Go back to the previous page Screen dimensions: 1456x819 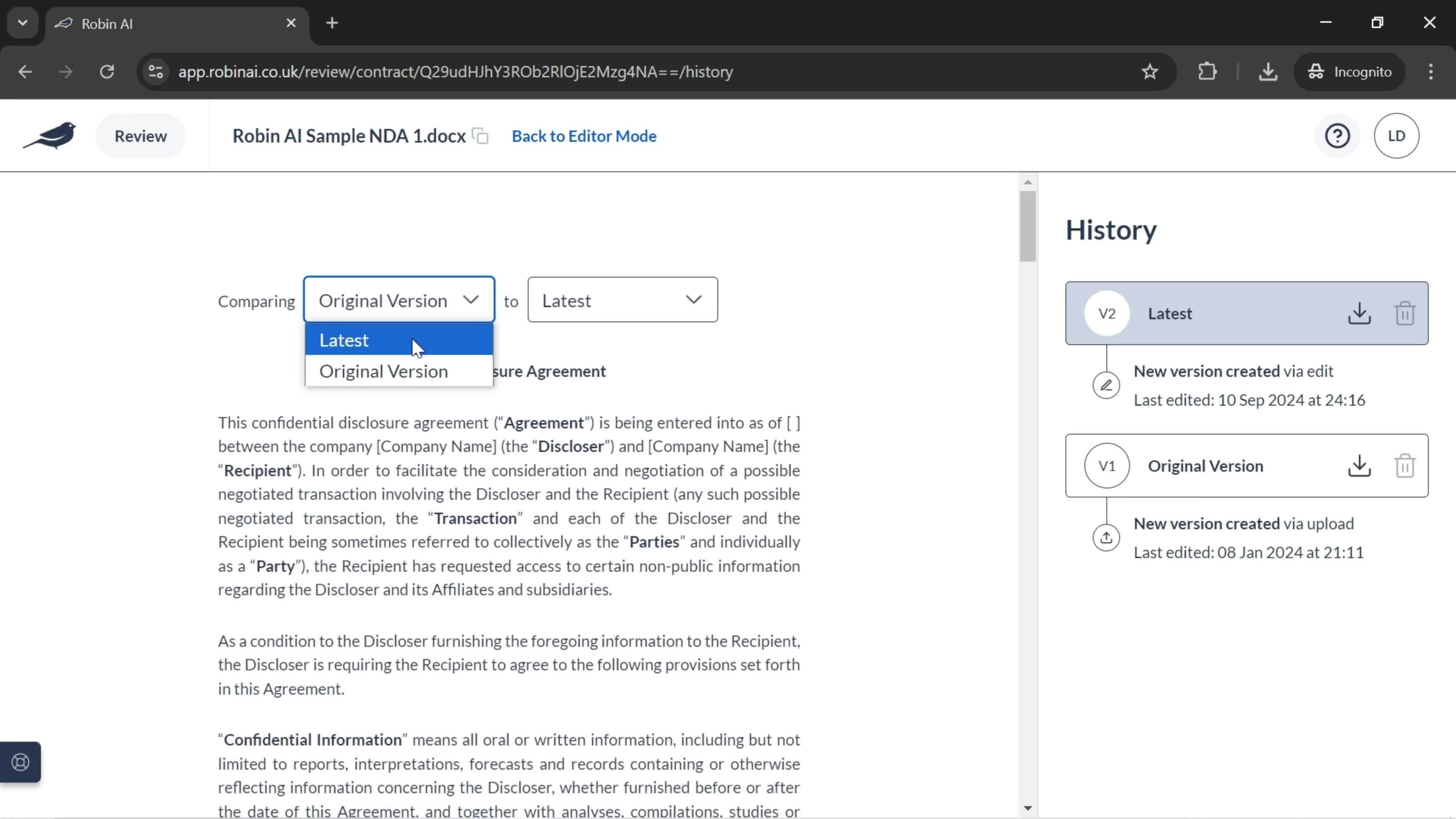pyautogui.click(x=25, y=72)
